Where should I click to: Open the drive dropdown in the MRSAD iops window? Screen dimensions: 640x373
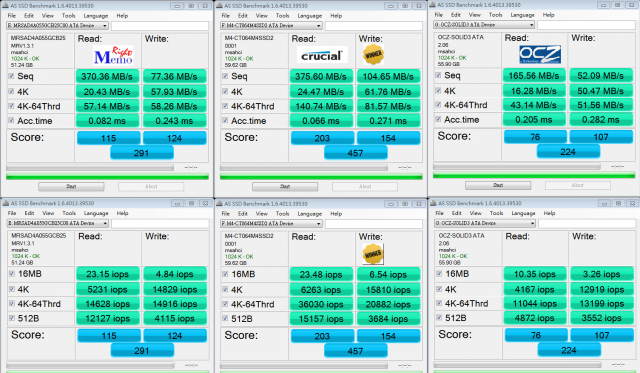58,223
